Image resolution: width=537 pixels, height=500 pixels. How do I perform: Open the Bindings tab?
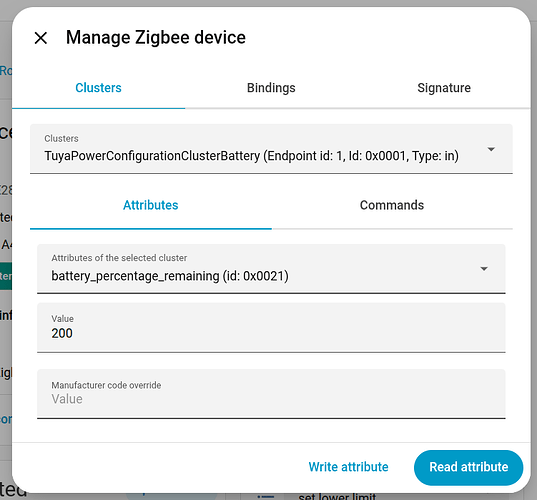tap(271, 88)
